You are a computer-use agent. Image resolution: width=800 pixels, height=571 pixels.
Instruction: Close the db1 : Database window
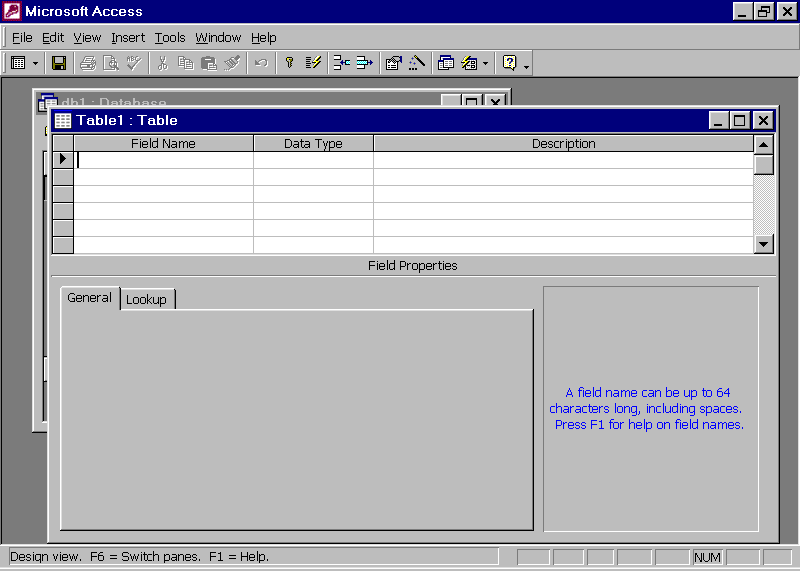(x=495, y=101)
